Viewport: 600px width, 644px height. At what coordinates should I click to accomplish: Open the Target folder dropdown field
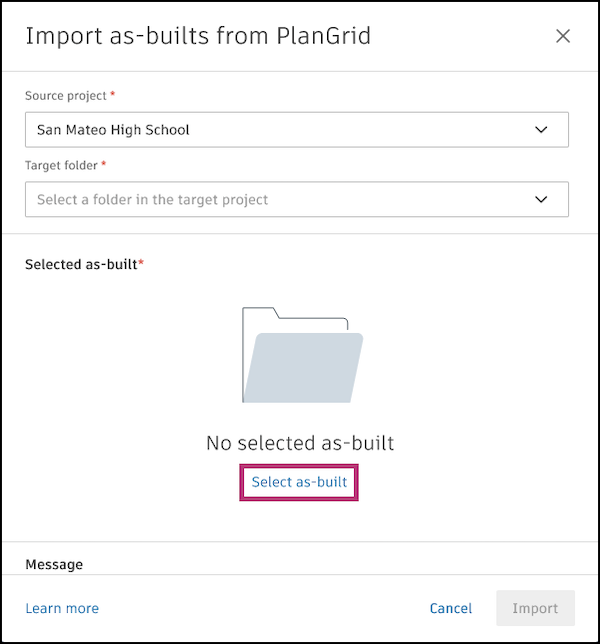pos(297,200)
